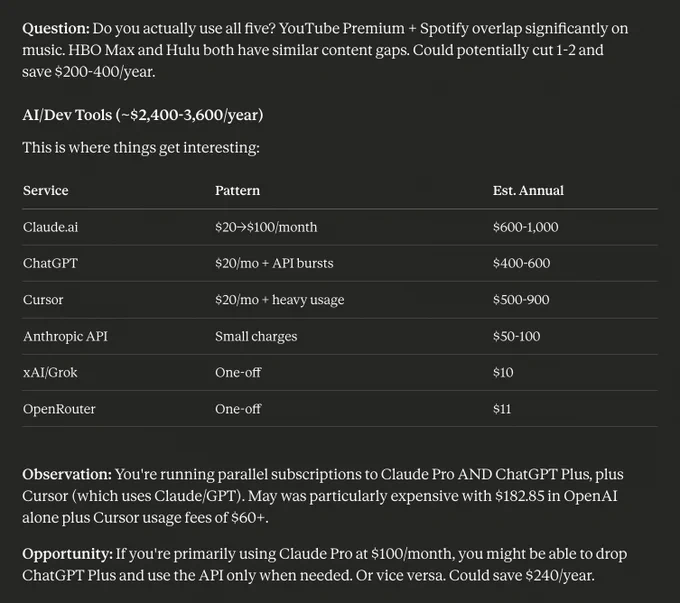The image size is (680, 603).
Task: Click the bold Question label
Action: click(56, 29)
